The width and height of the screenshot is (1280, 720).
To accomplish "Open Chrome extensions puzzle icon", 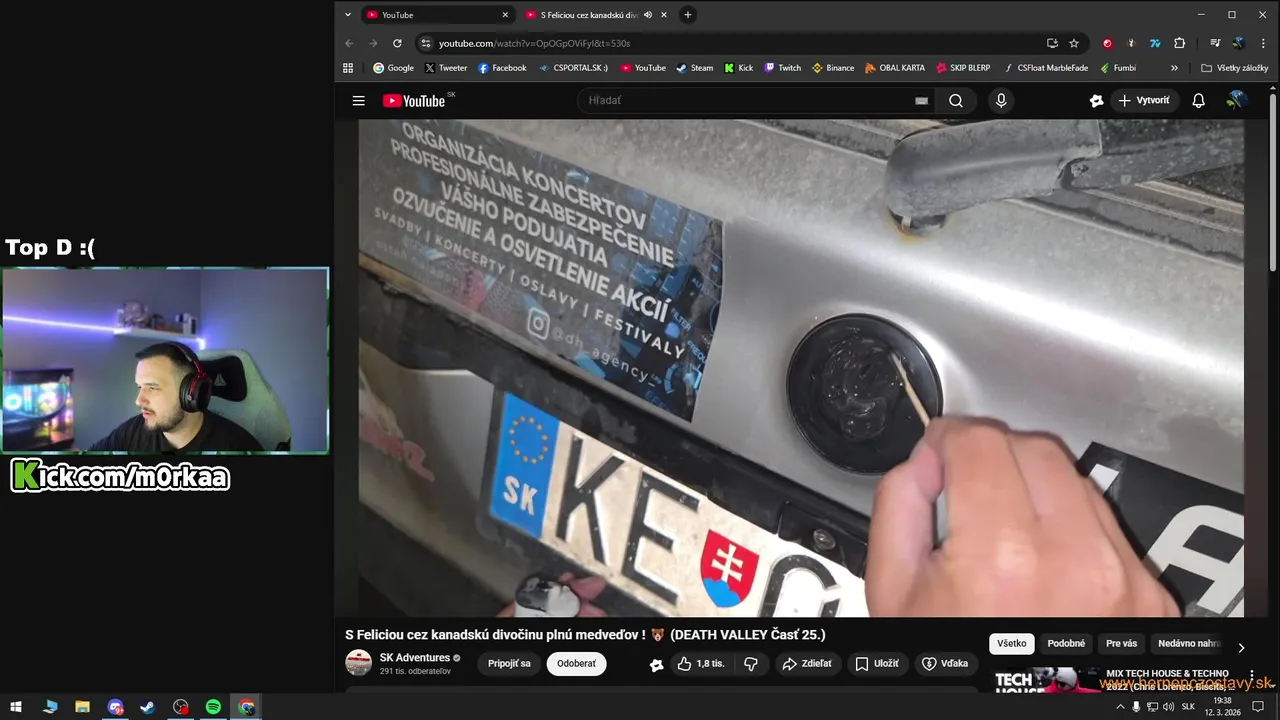I will [1179, 43].
